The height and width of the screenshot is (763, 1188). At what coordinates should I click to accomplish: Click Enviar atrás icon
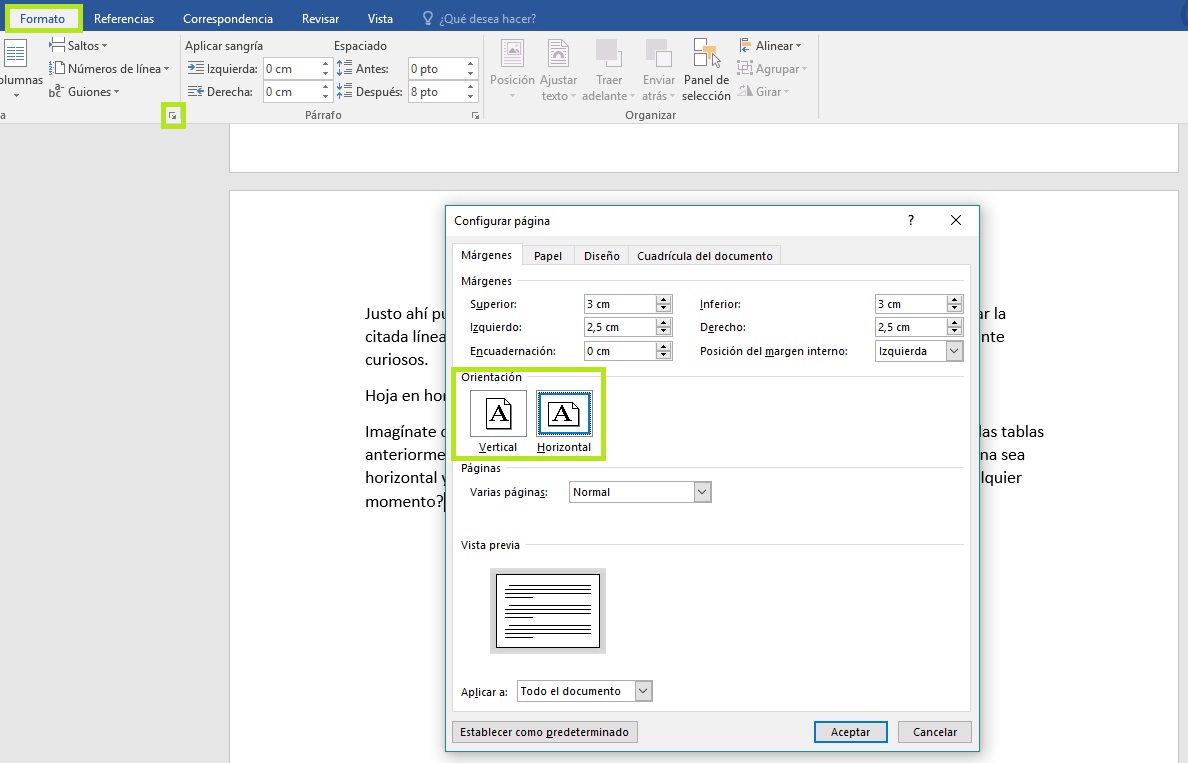658,70
